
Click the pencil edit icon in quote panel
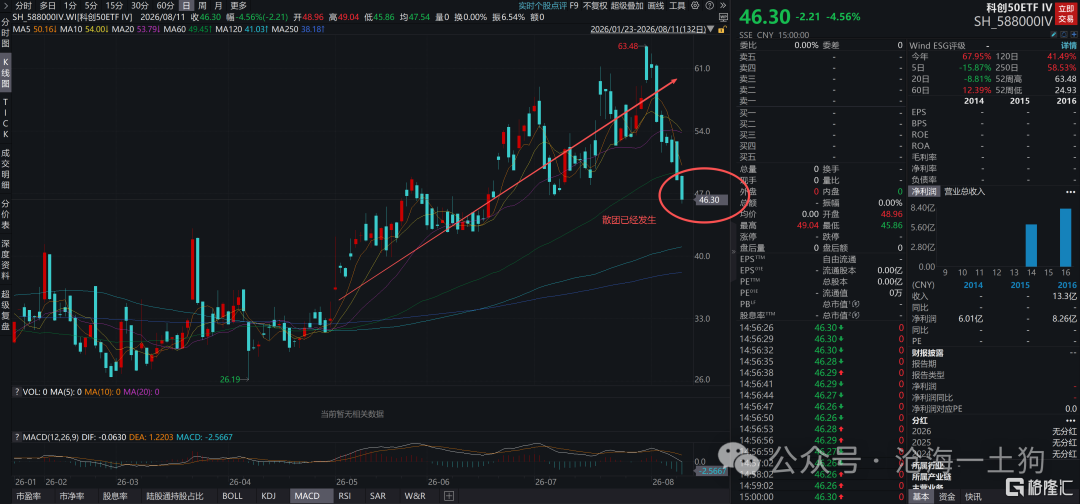pyautogui.click(x=1054, y=34)
